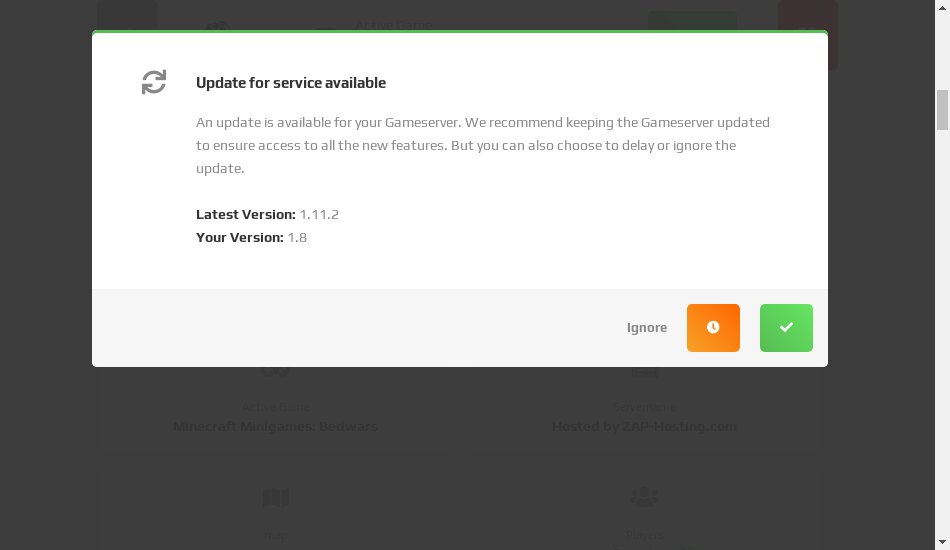950x550 pixels.
Task: Click the Players group icon in background
Action: (x=644, y=497)
